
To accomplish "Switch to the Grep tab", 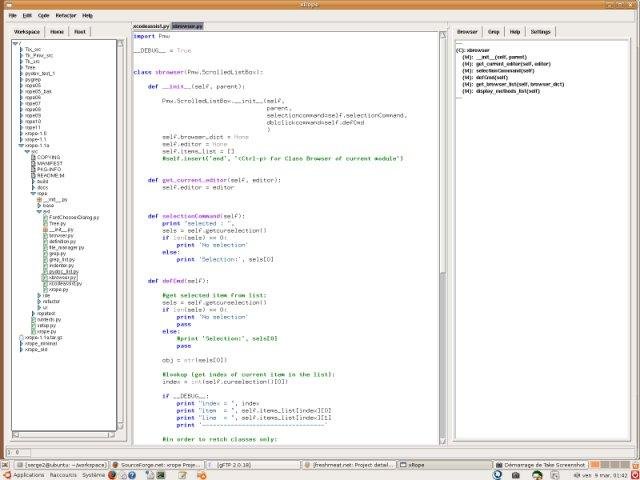I will [492, 32].
